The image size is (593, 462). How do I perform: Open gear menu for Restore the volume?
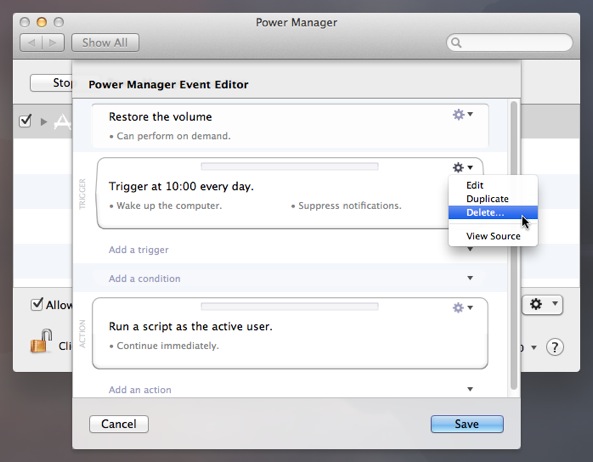click(x=463, y=114)
